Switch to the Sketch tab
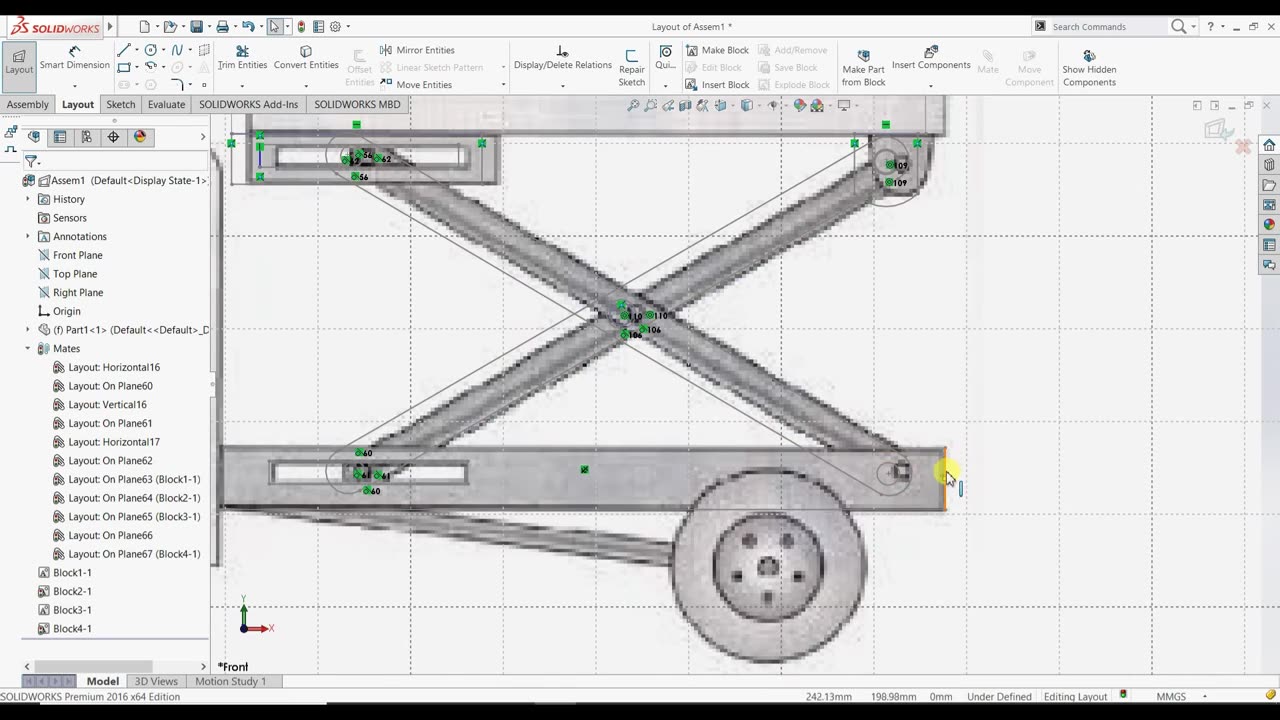This screenshot has height=720, width=1280. [x=121, y=104]
